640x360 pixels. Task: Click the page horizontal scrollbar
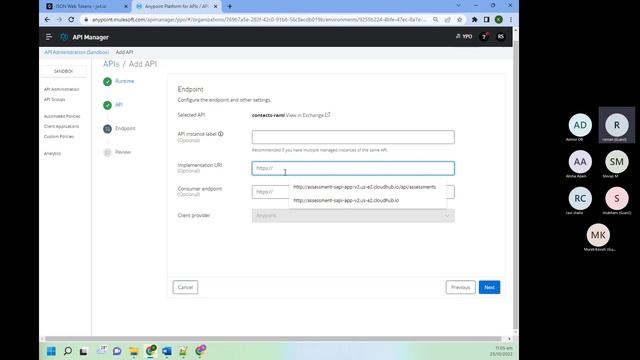pyautogui.click(x=273, y=338)
